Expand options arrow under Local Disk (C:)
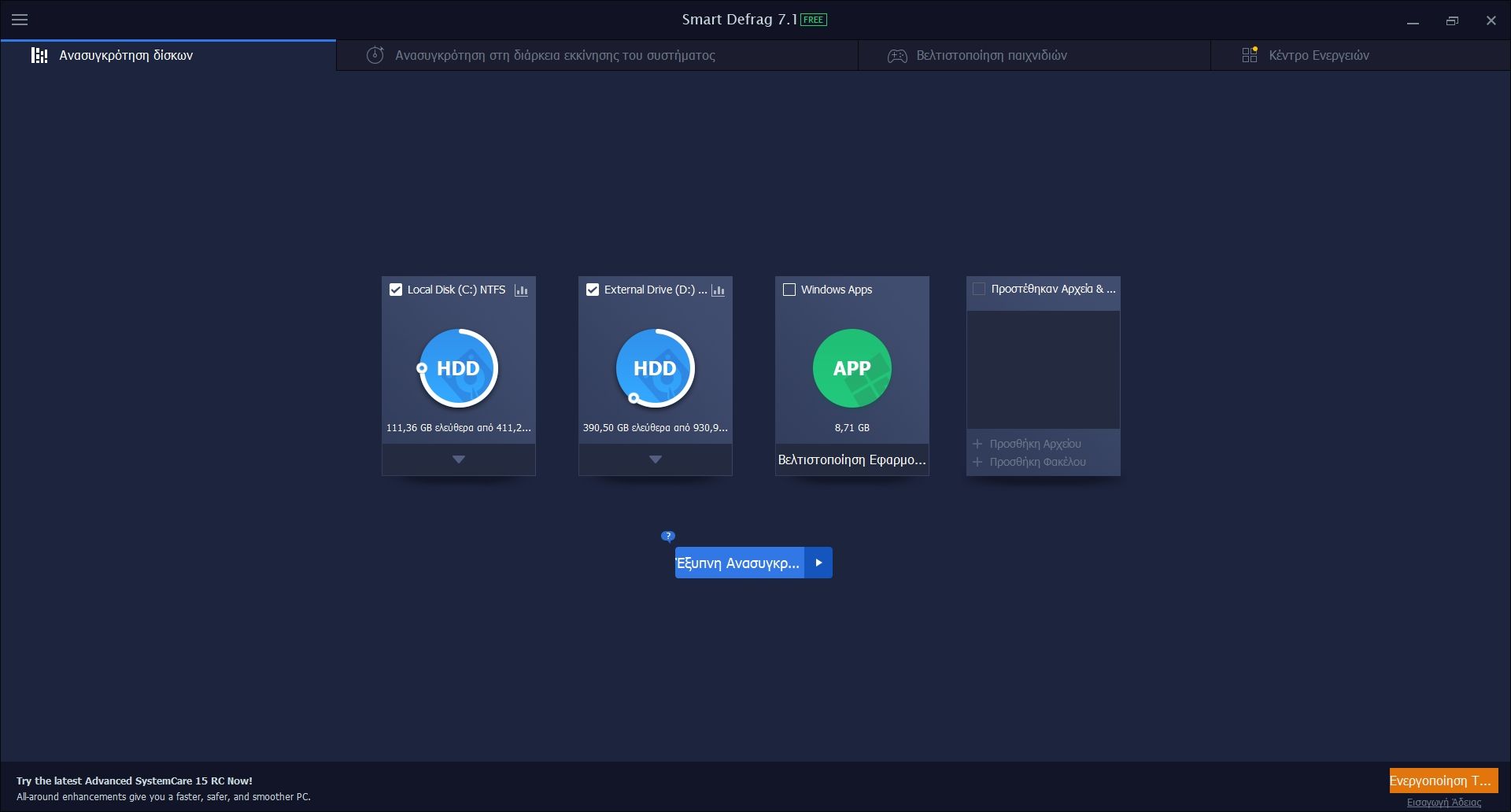The height and width of the screenshot is (812, 1511). click(458, 460)
